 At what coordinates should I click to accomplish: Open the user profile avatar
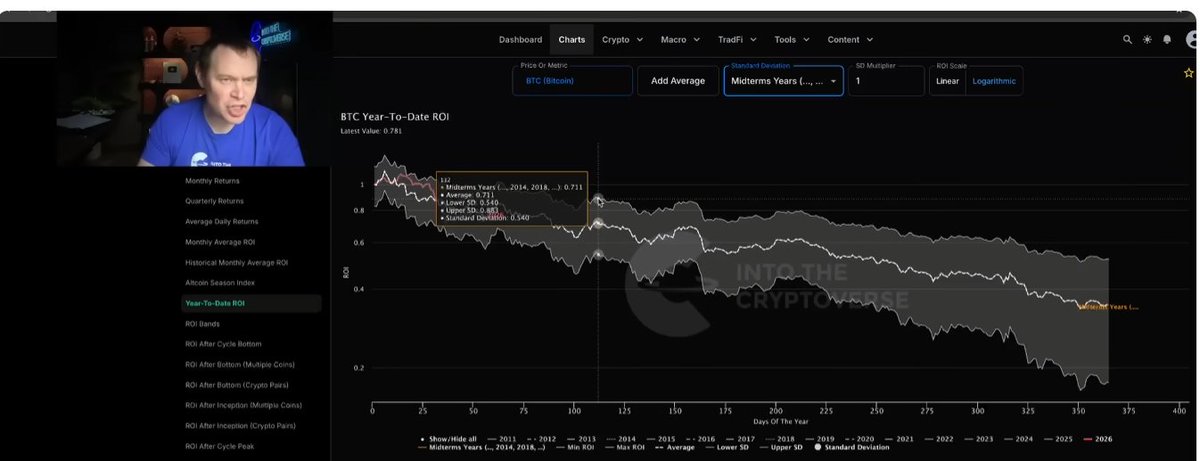[x=1191, y=40]
